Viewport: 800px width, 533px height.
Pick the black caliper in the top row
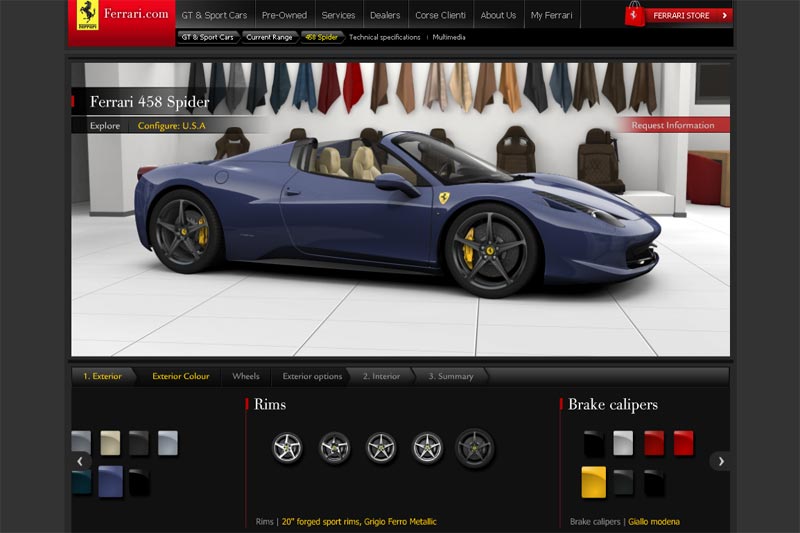(x=594, y=443)
